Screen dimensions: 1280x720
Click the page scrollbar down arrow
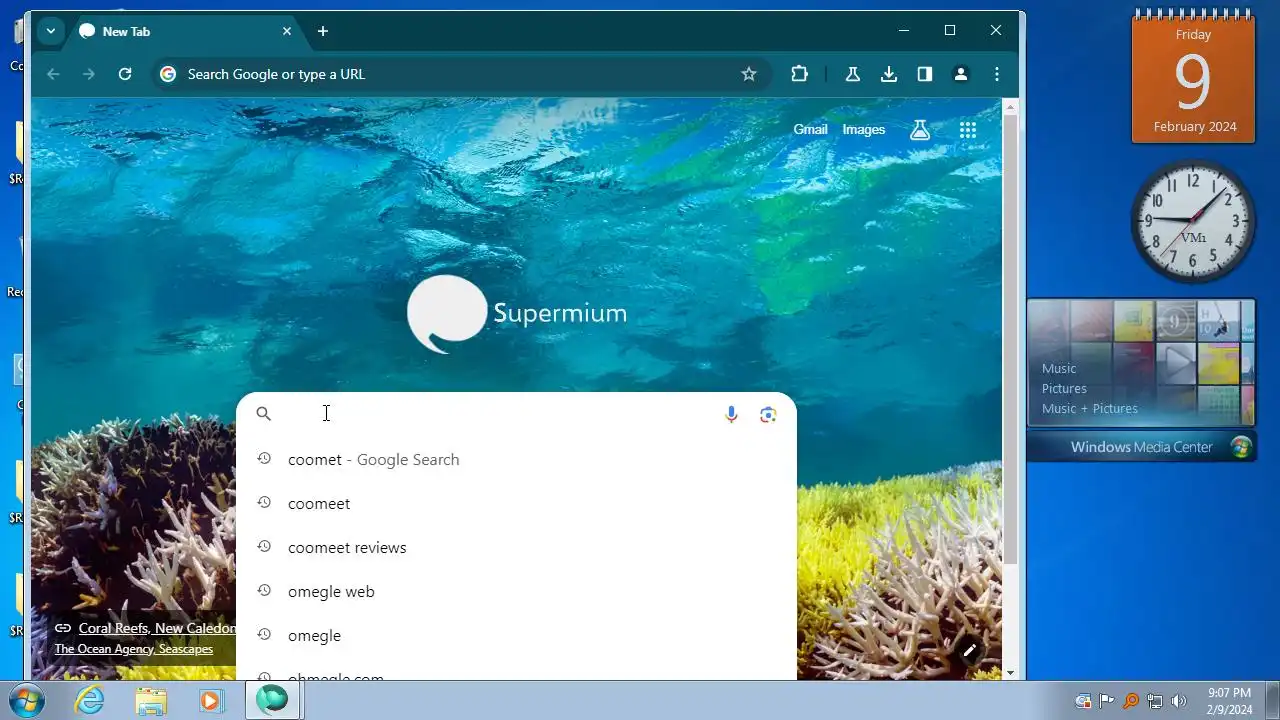tap(1010, 673)
